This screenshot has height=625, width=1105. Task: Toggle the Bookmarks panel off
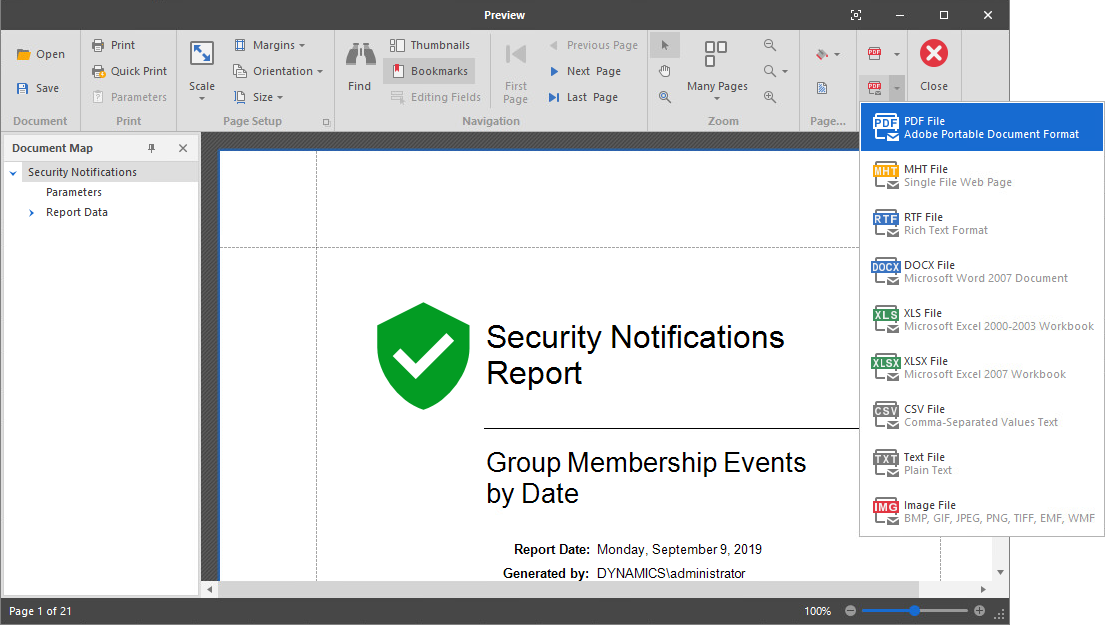[429, 71]
